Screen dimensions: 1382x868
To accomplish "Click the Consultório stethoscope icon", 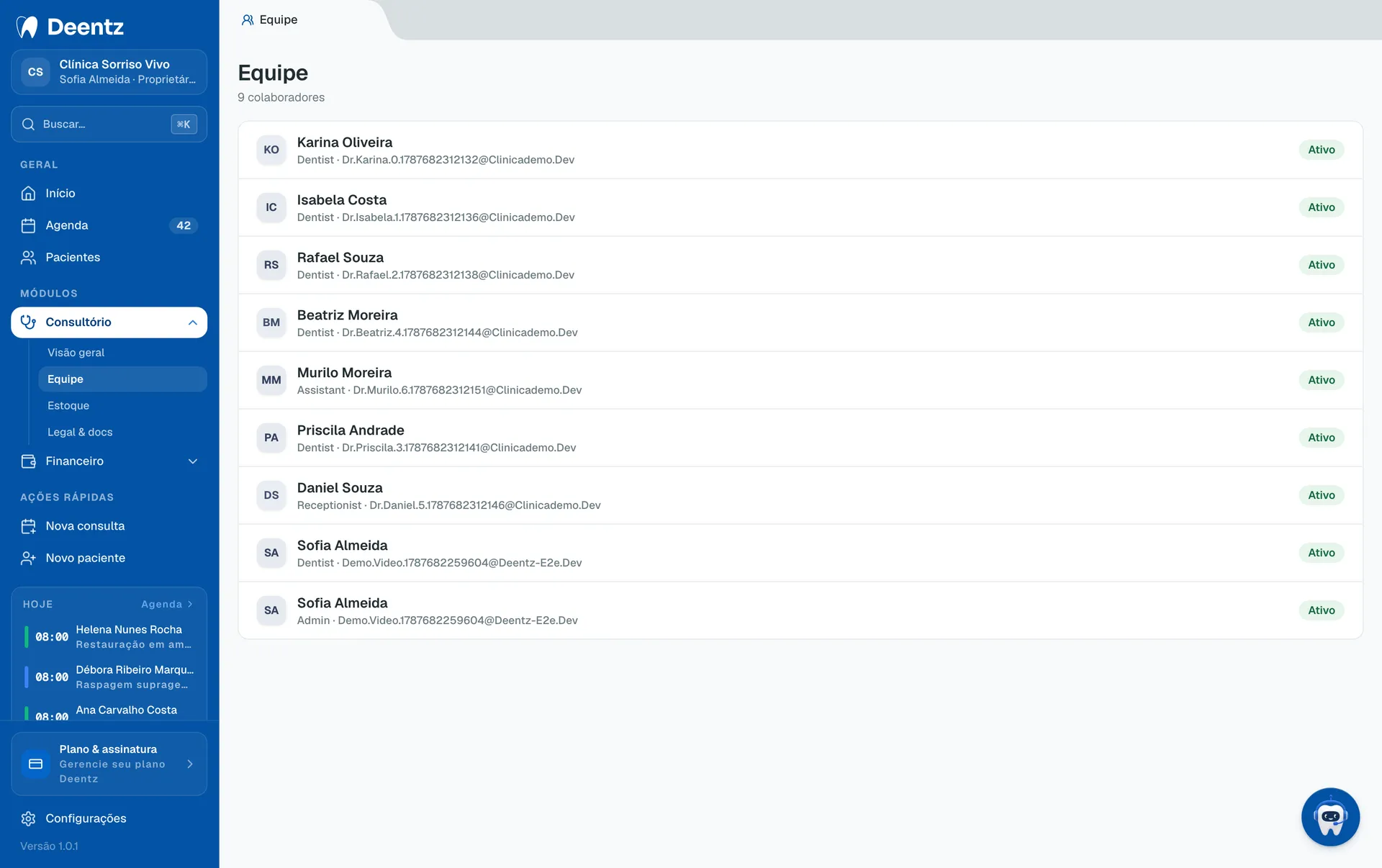I will (x=28, y=322).
